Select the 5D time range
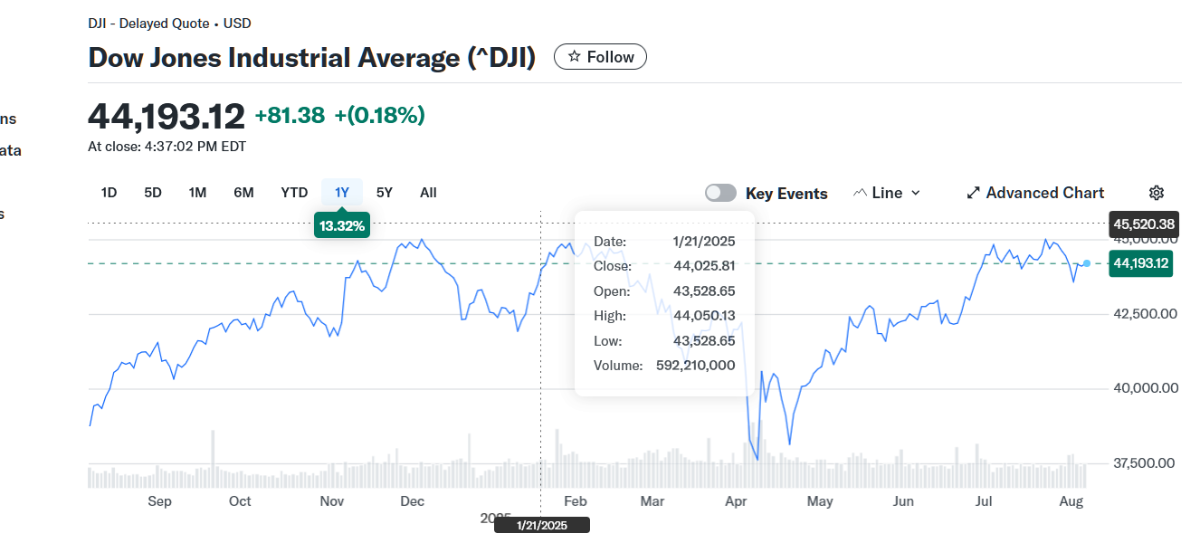Image resolution: width=1200 pixels, height=543 pixels. [x=153, y=193]
